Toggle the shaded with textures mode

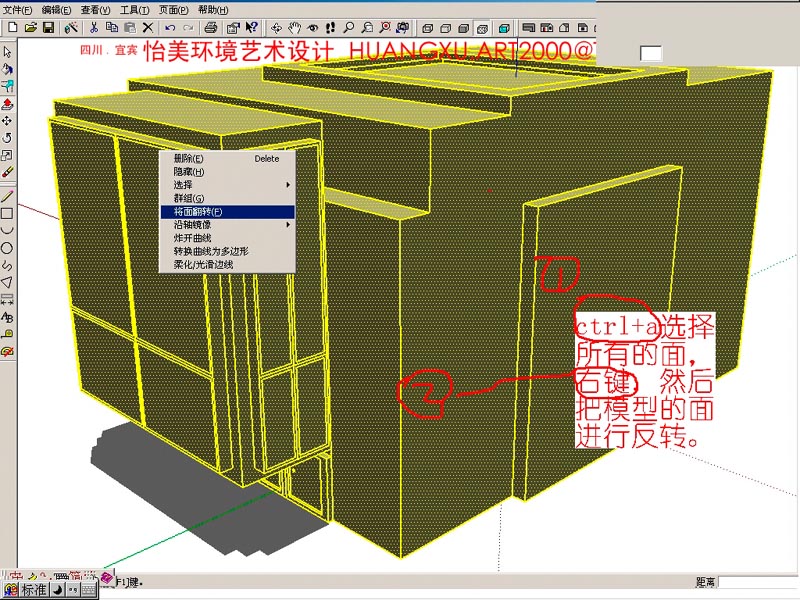(x=482, y=28)
